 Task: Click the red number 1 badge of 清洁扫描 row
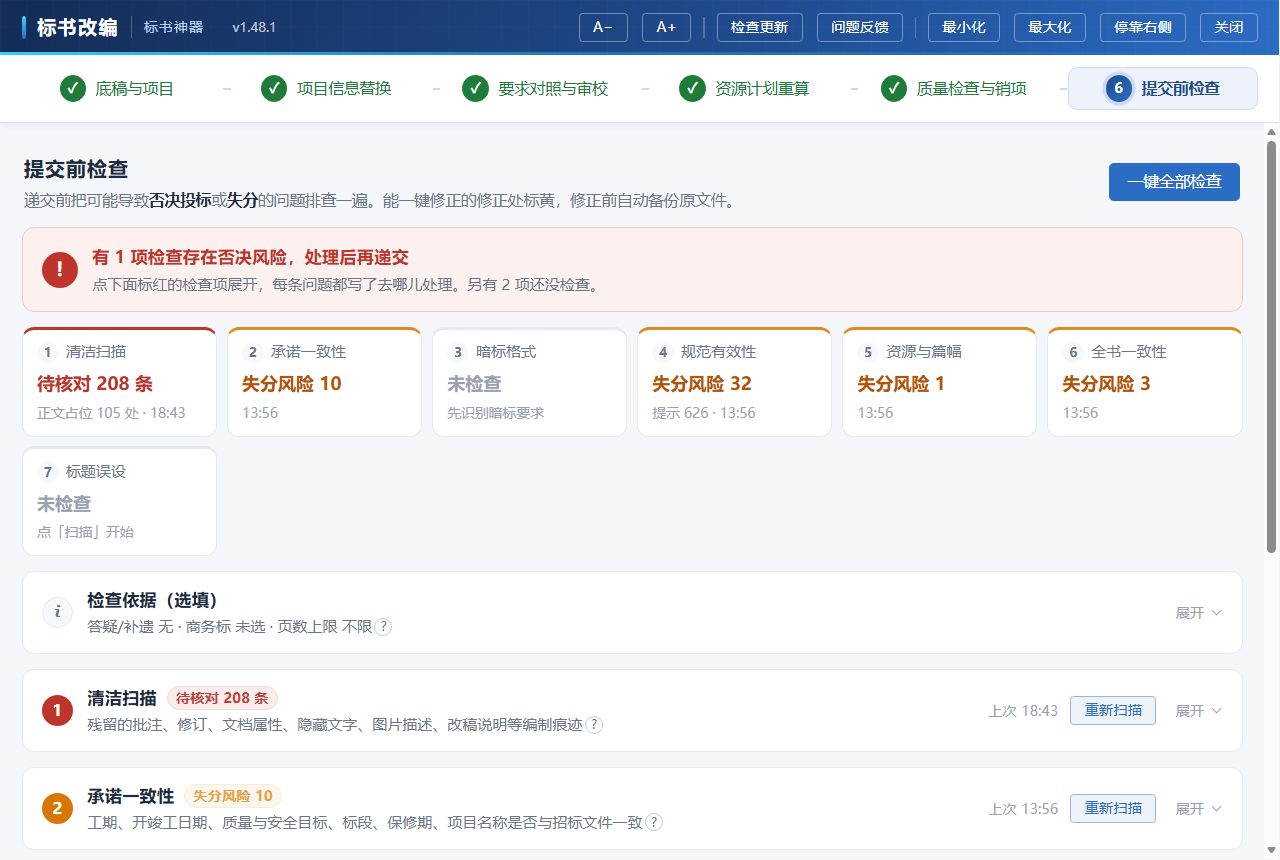point(57,710)
